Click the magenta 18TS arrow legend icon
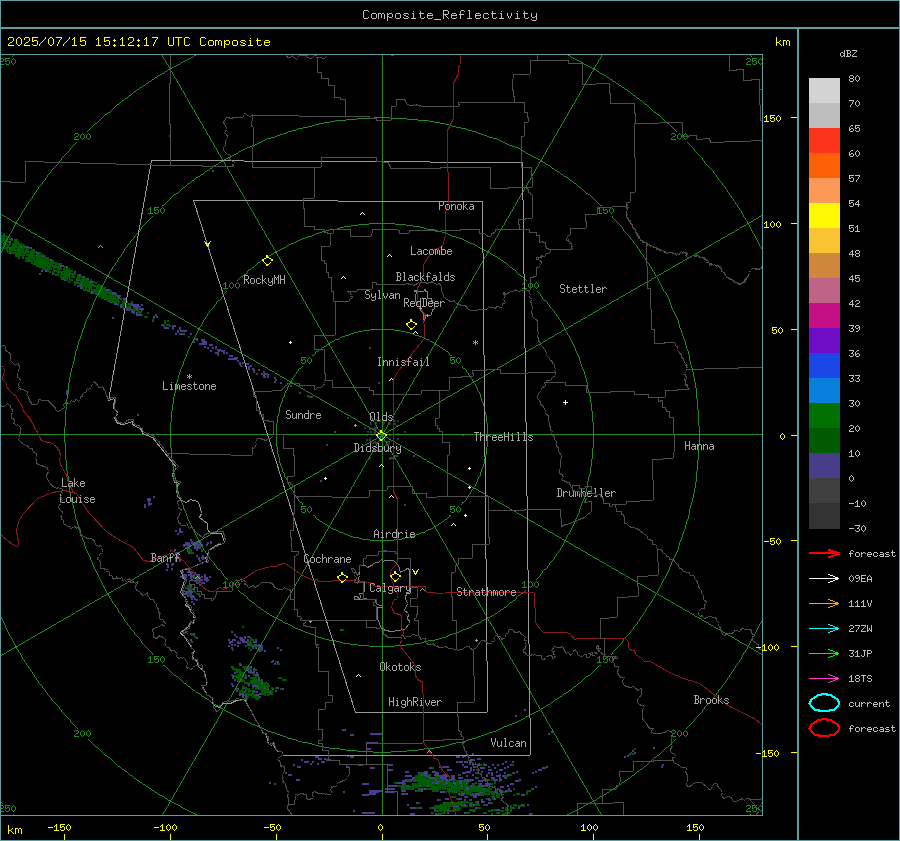The width and height of the screenshot is (900, 841). pos(824,679)
